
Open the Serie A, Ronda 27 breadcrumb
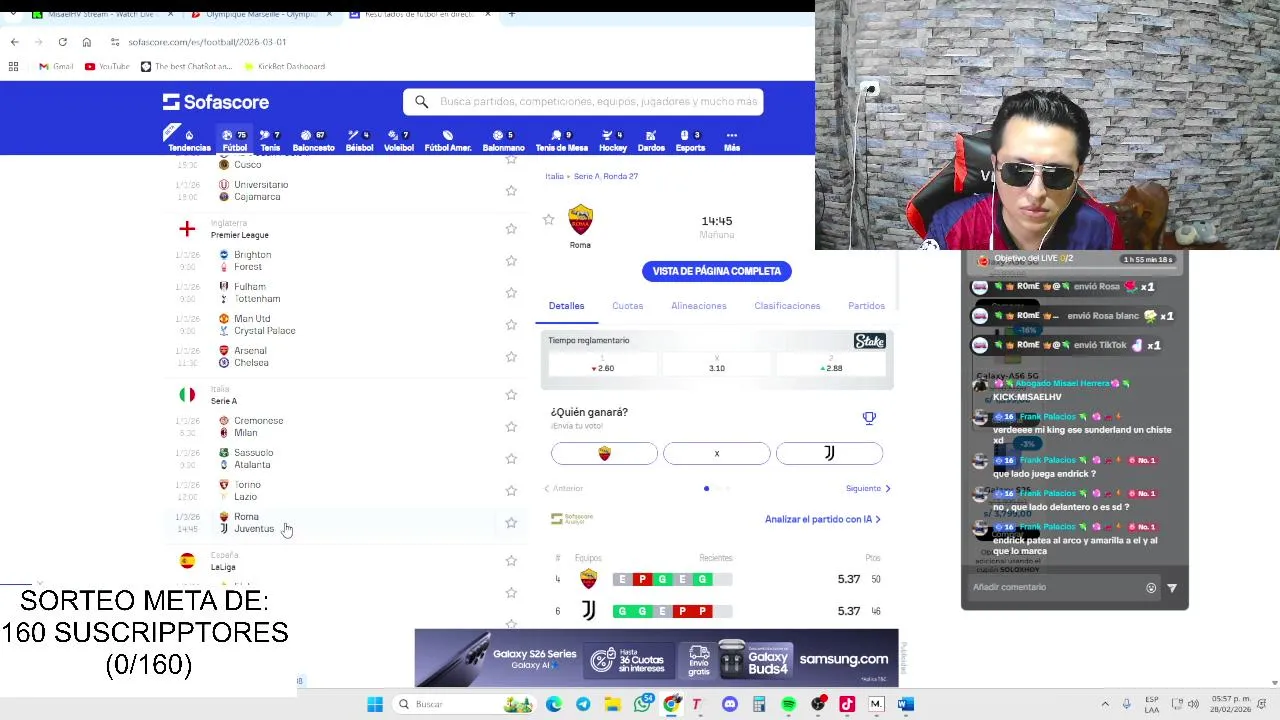(x=606, y=176)
